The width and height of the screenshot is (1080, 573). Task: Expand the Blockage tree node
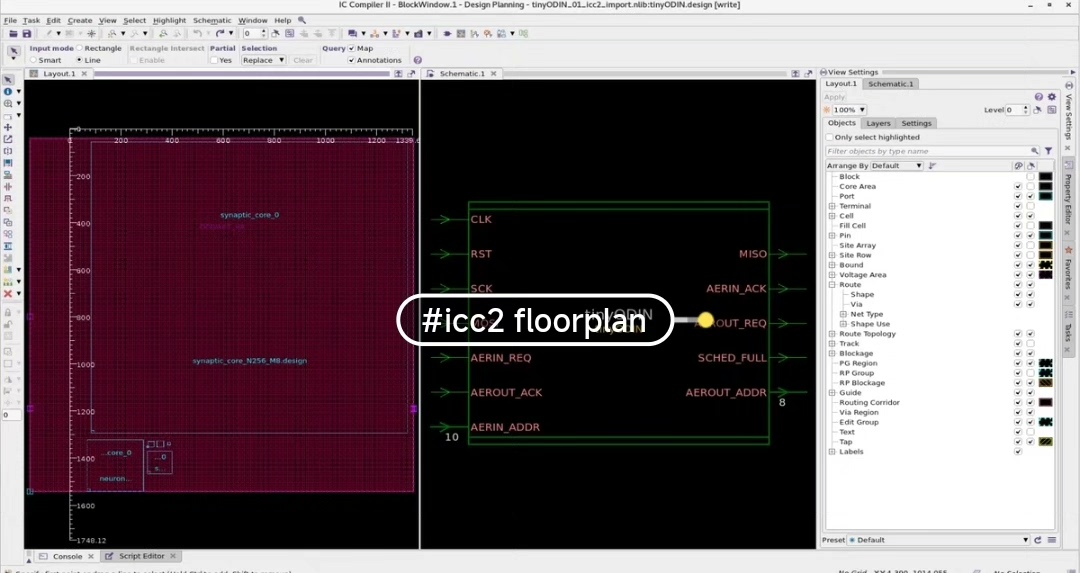[x=832, y=353]
